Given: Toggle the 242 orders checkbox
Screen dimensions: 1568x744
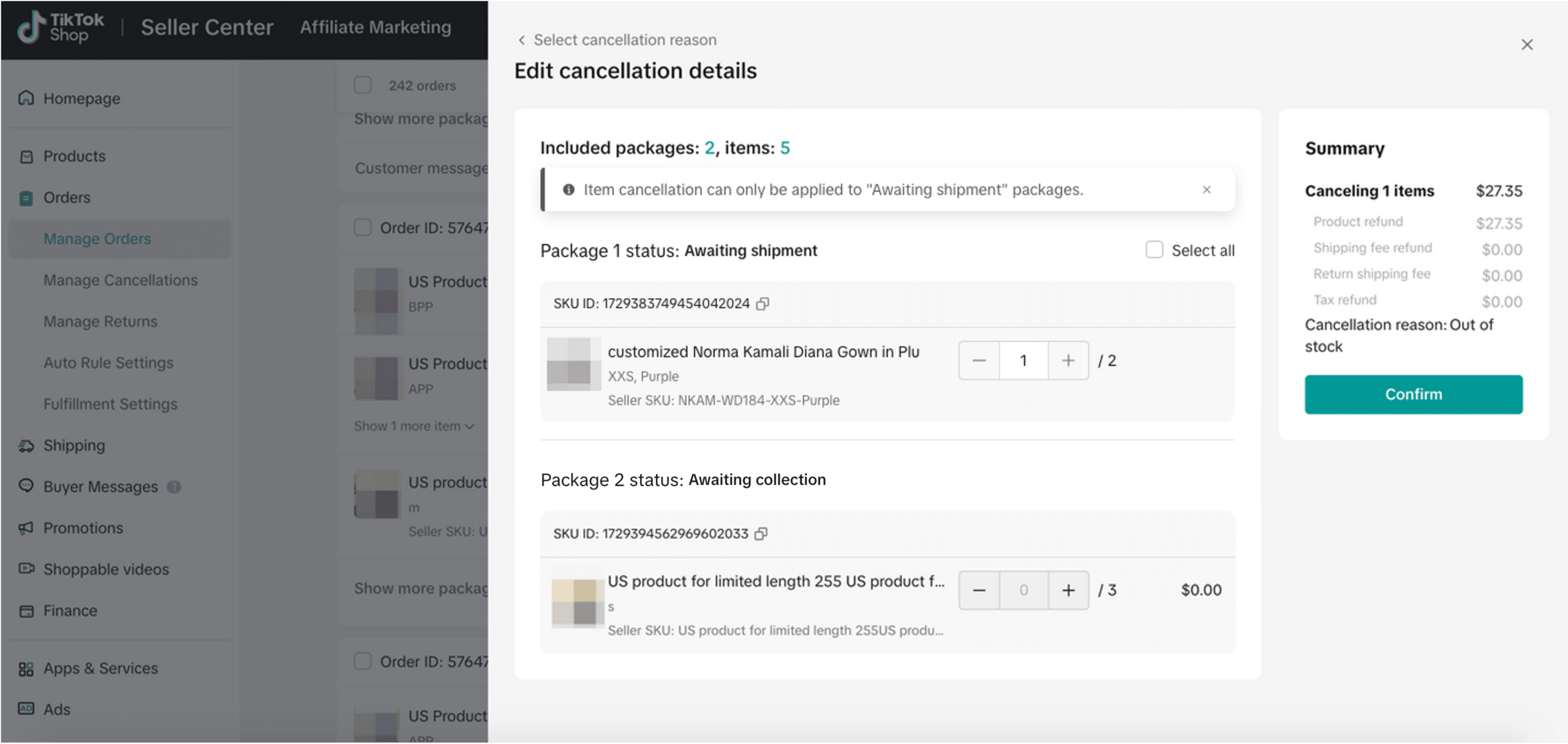Looking at the screenshot, I should click(363, 85).
